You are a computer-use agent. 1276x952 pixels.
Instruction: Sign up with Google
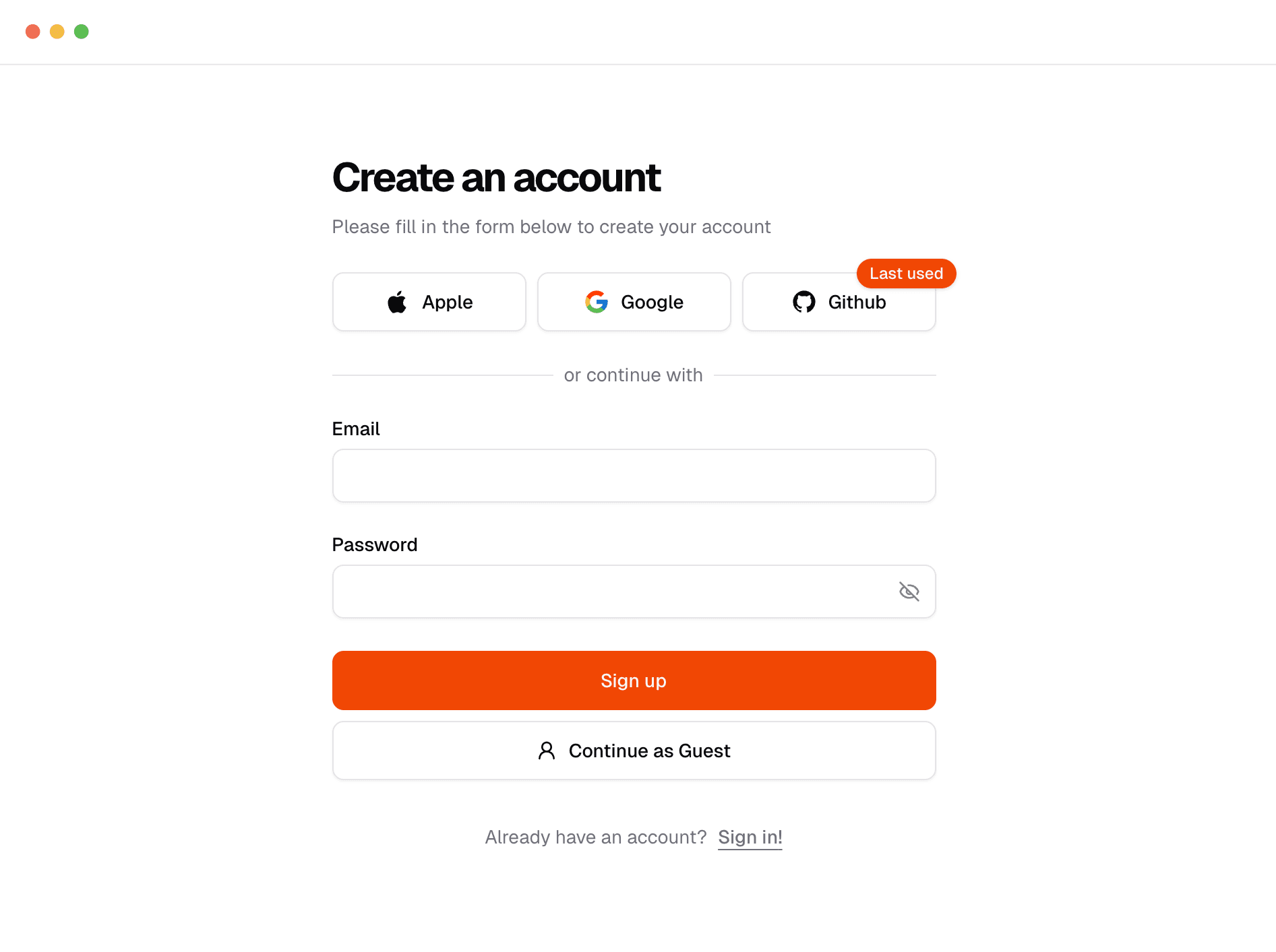tap(634, 302)
